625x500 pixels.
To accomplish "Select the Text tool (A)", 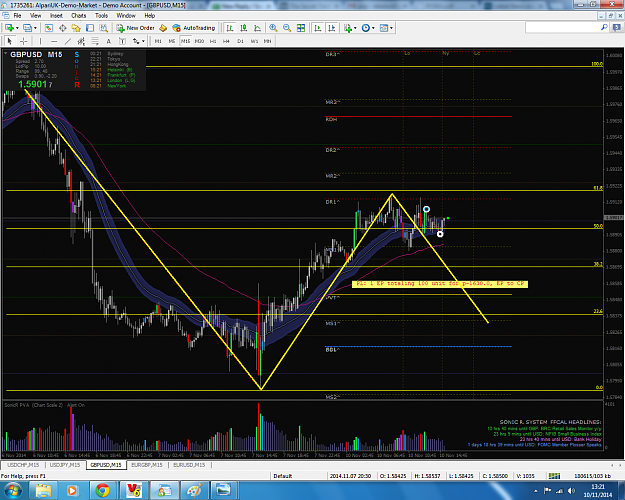I will tap(108, 41).
